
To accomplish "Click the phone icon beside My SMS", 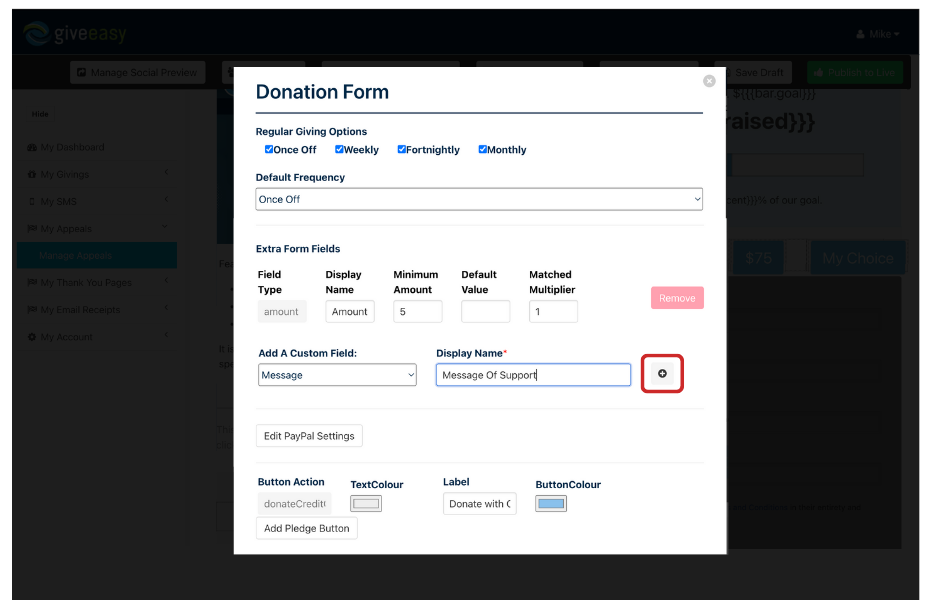I will 34,201.
